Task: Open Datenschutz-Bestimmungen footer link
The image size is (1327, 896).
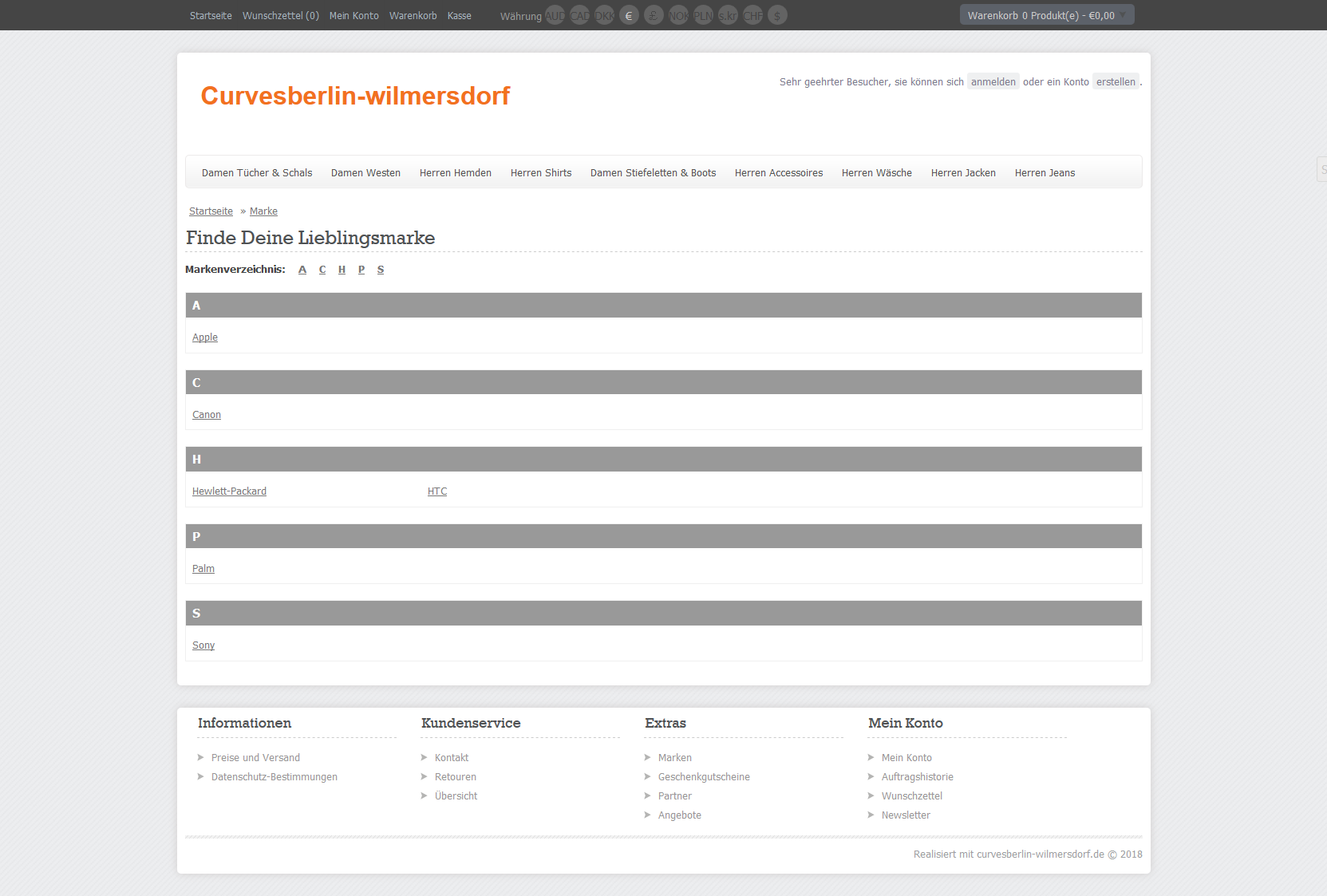Action: (x=274, y=776)
